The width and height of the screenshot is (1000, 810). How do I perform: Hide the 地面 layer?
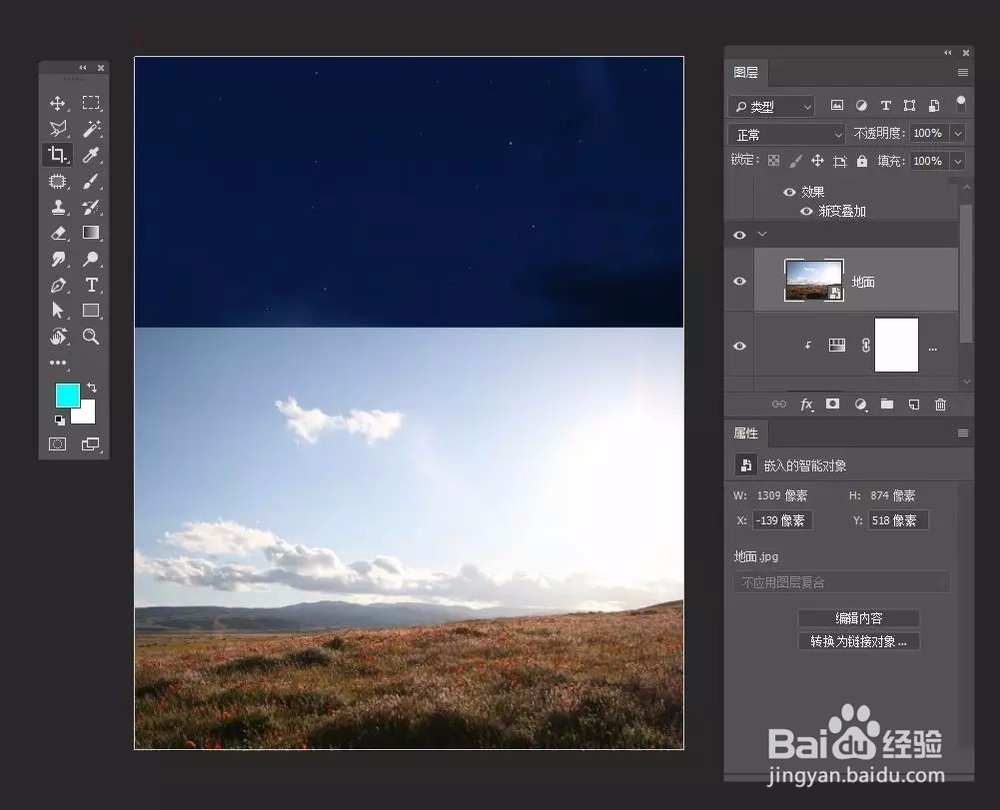click(x=739, y=281)
